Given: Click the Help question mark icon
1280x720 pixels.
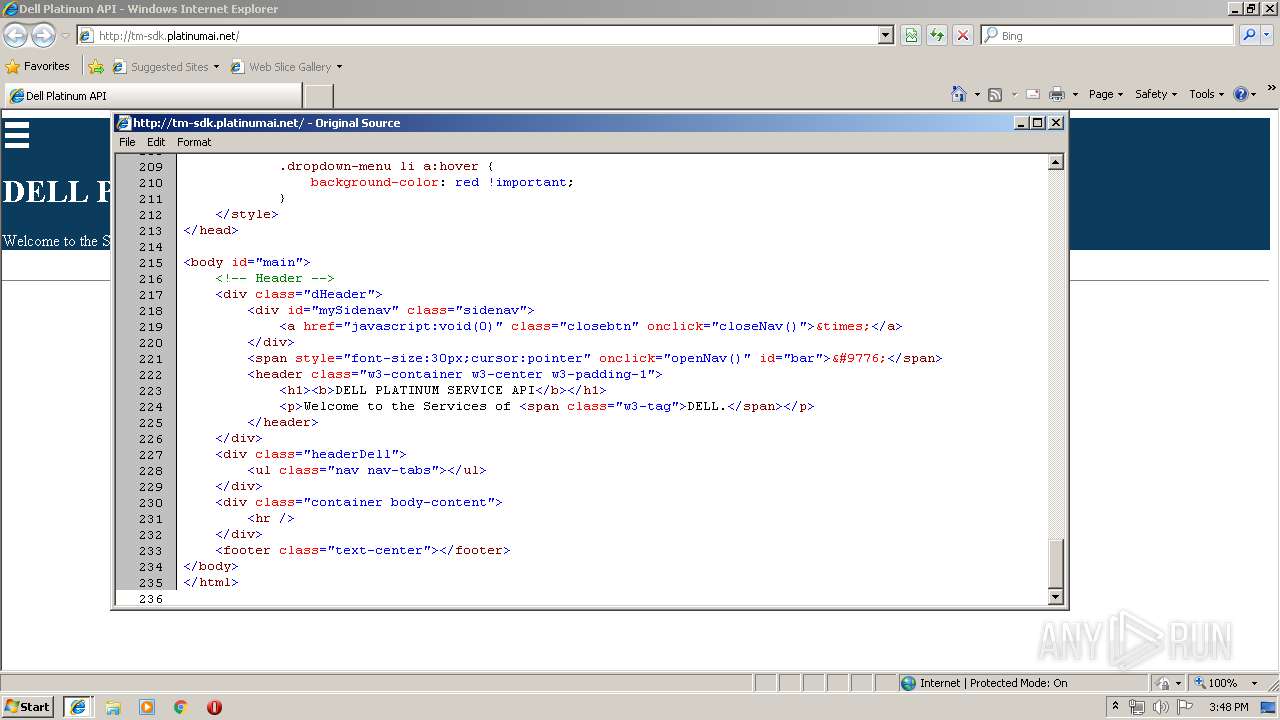Looking at the screenshot, I should point(1241,94).
